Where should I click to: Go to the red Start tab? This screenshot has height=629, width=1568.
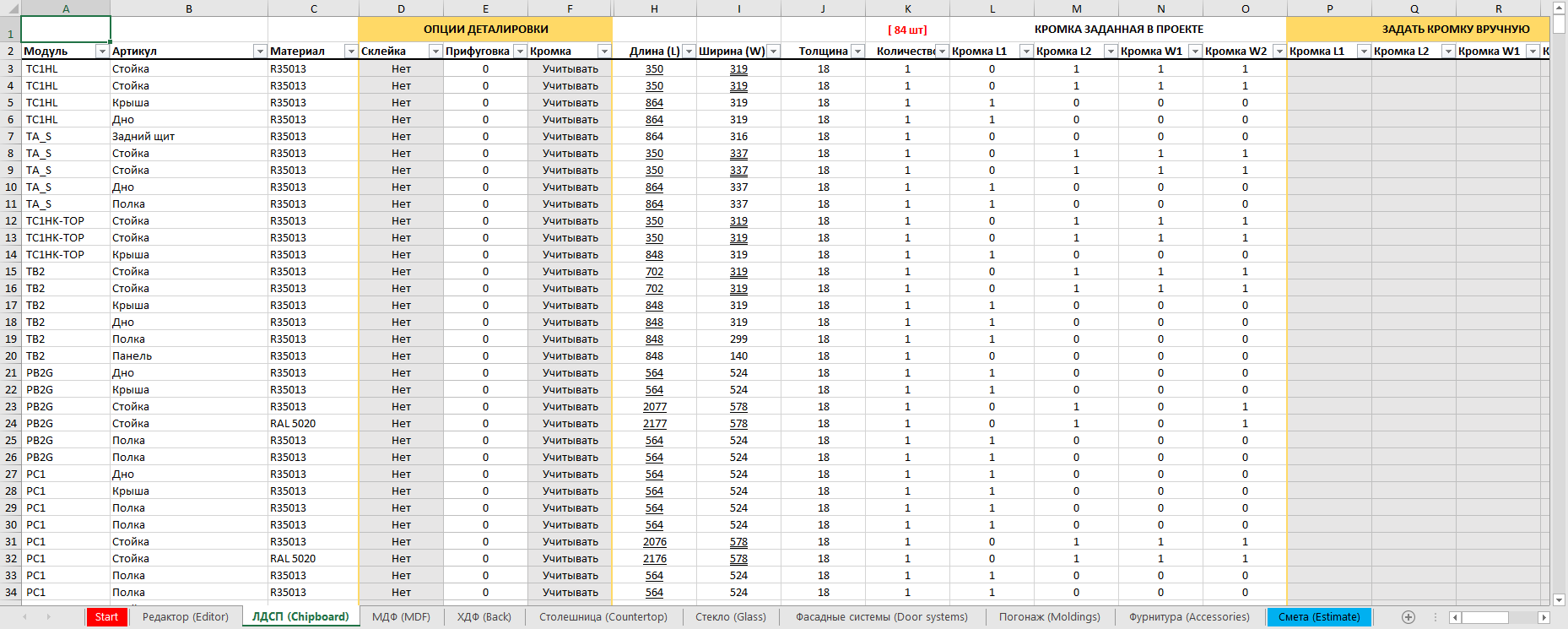coord(106,617)
